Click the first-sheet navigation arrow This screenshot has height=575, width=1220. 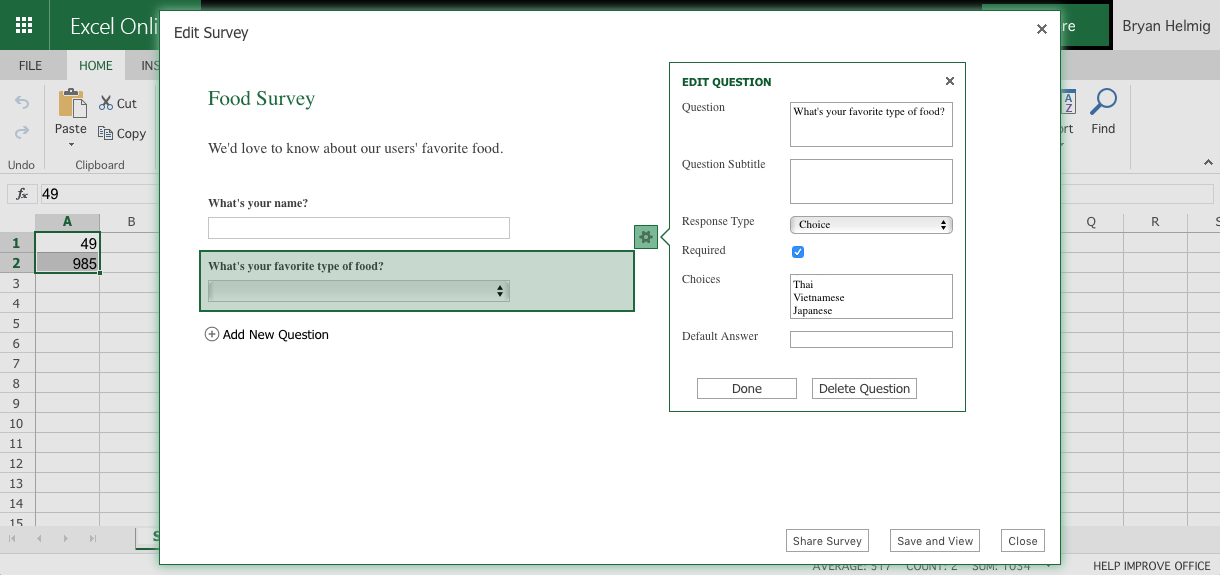point(14,539)
